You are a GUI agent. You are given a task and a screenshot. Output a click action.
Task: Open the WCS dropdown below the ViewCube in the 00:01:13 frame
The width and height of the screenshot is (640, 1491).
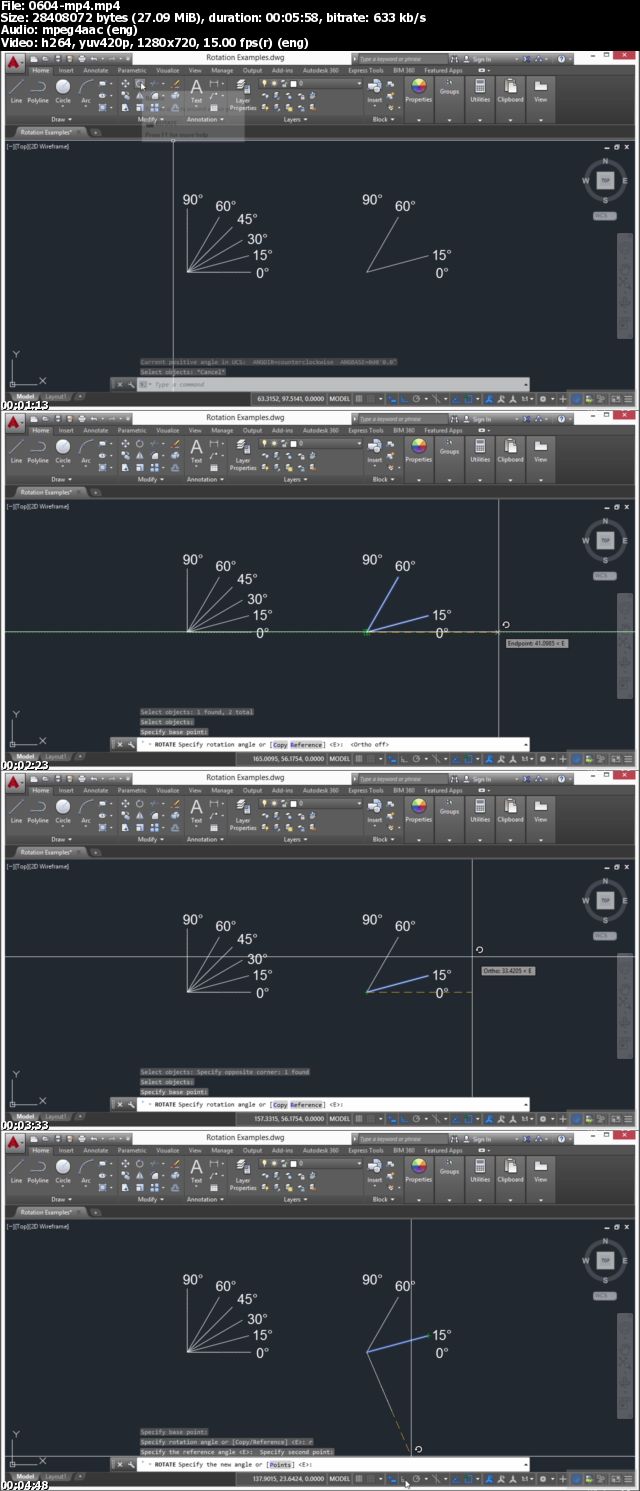coord(605,215)
